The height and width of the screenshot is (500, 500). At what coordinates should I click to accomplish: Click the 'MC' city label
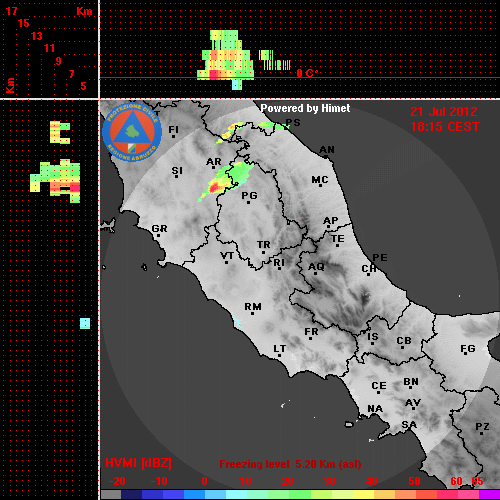(x=320, y=180)
